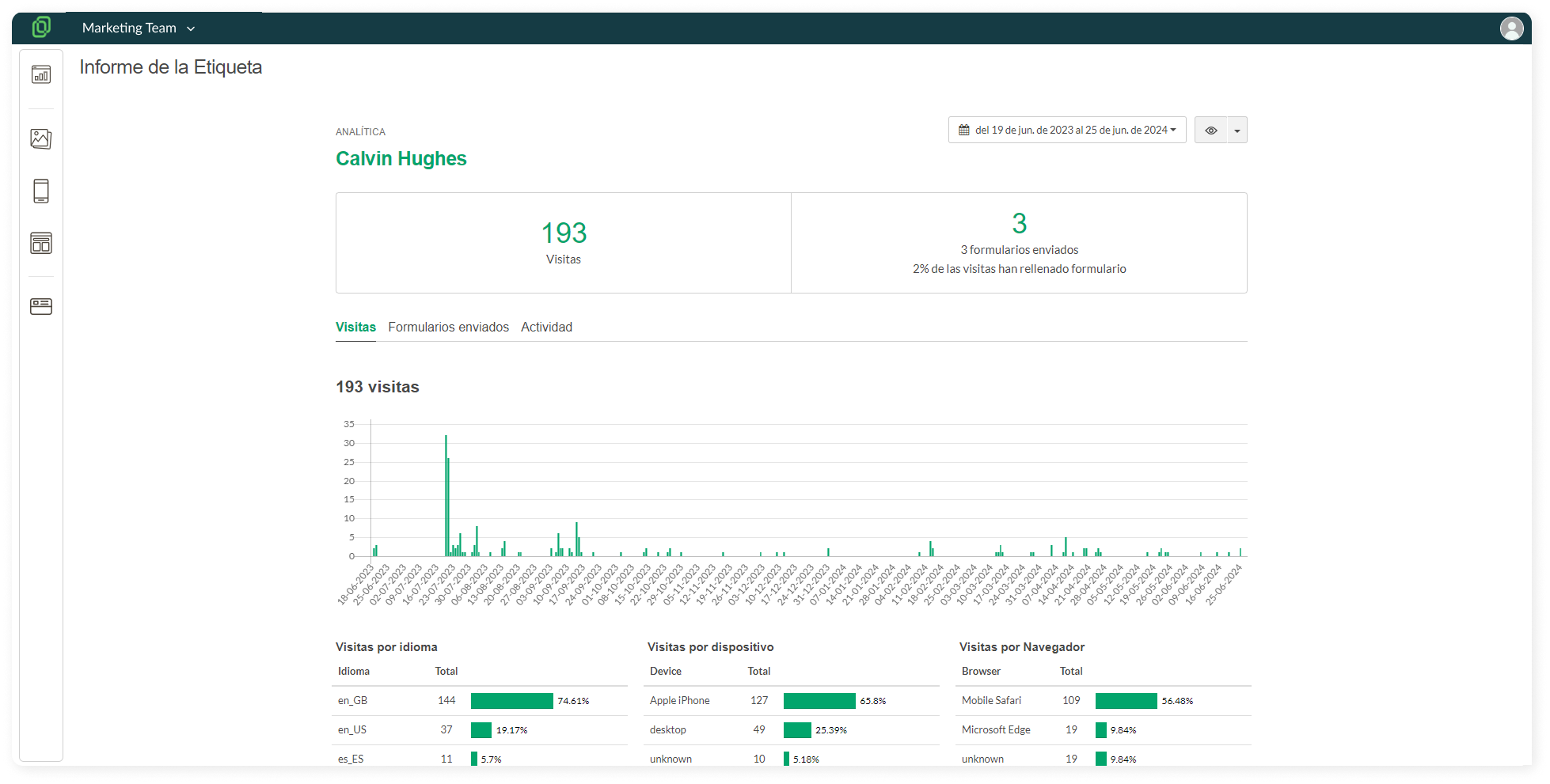
Task: Open the analytics chart sidebar icon
Action: [41, 75]
